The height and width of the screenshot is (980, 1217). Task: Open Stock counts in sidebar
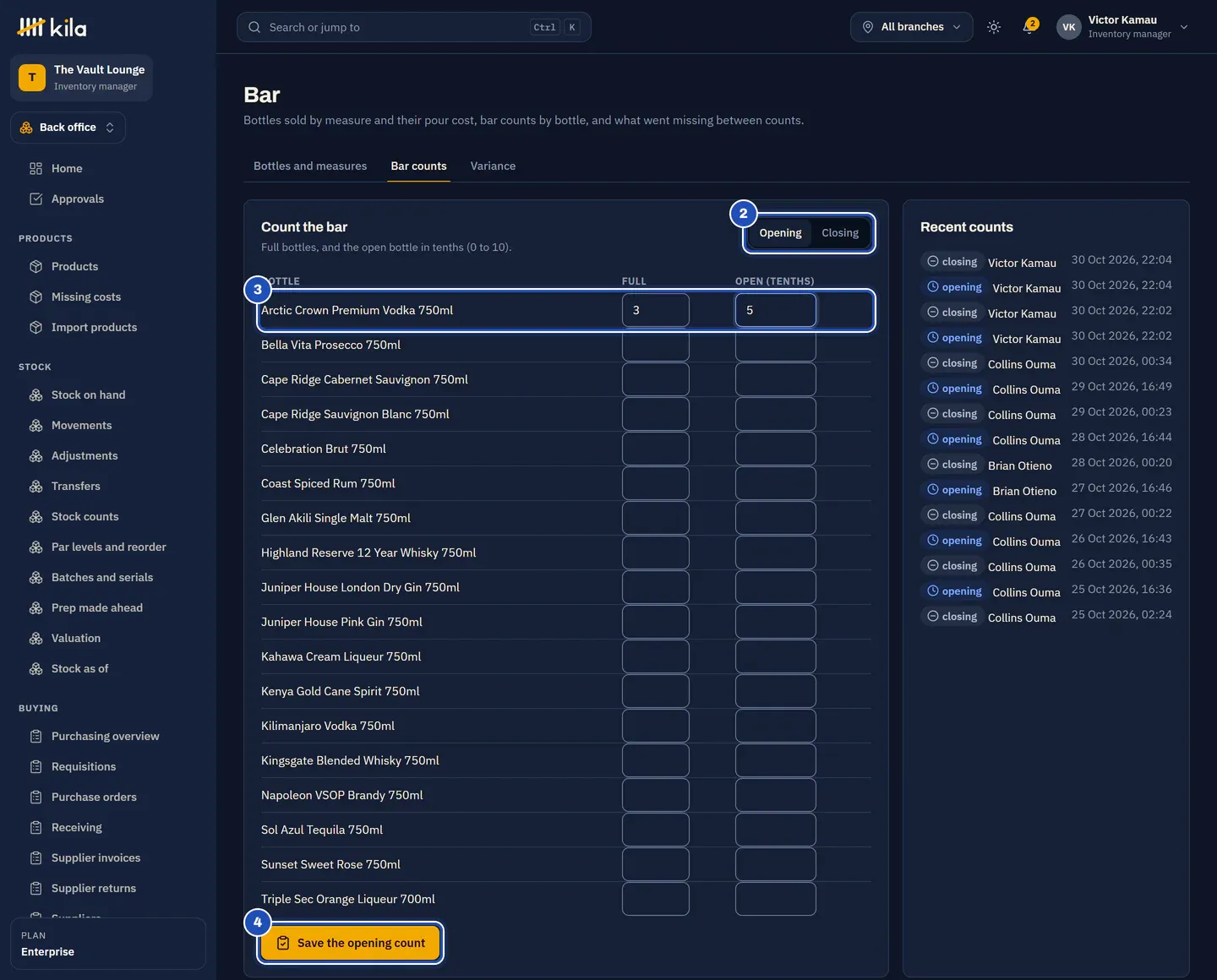(85, 516)
